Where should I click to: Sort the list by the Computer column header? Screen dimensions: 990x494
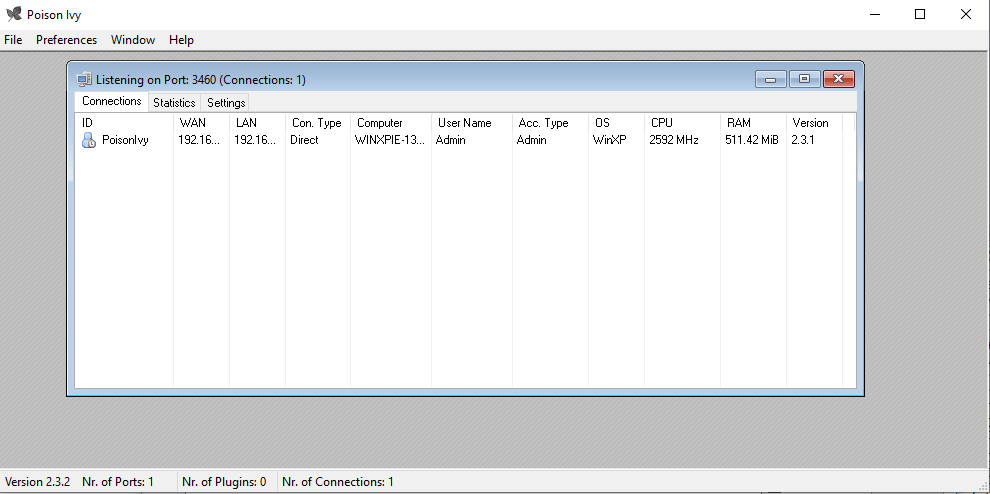point(380,123)
